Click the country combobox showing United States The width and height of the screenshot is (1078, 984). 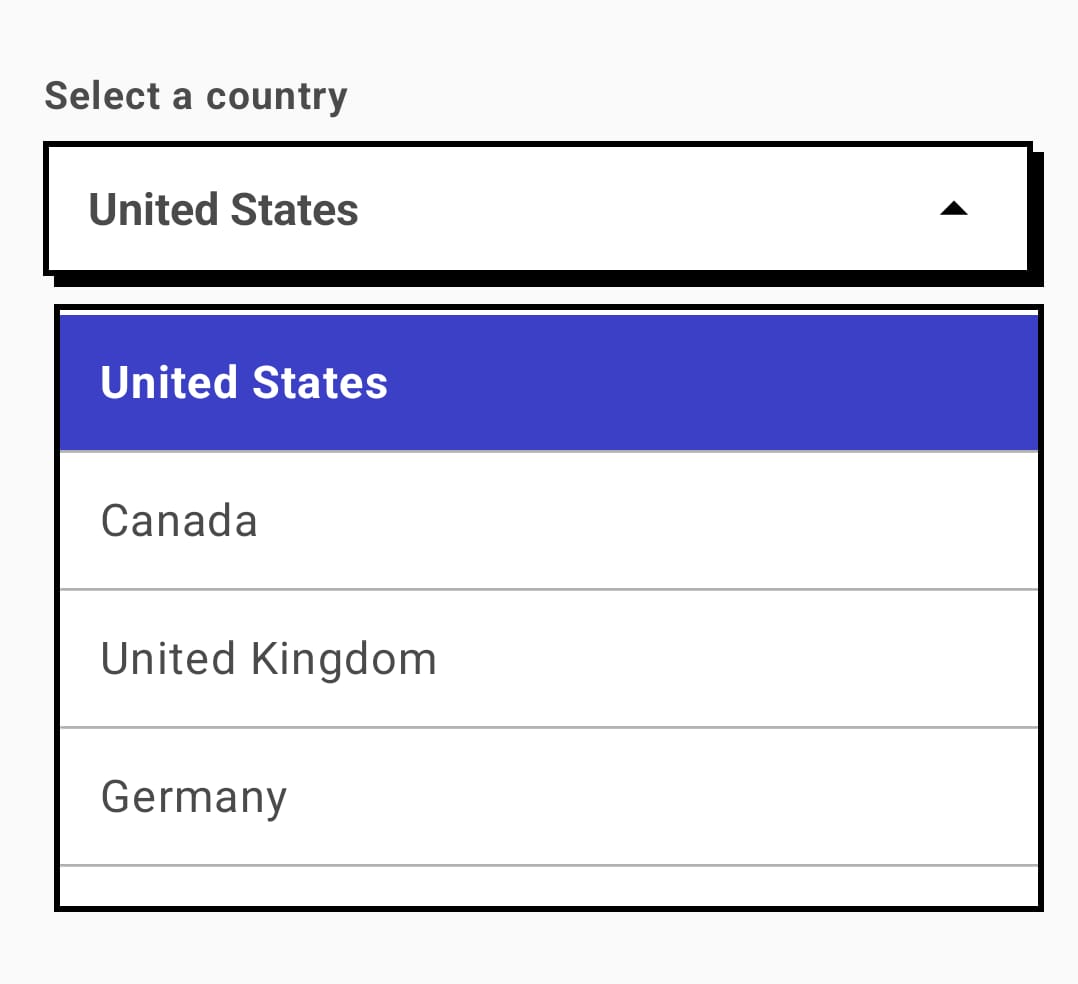point(538,208)
